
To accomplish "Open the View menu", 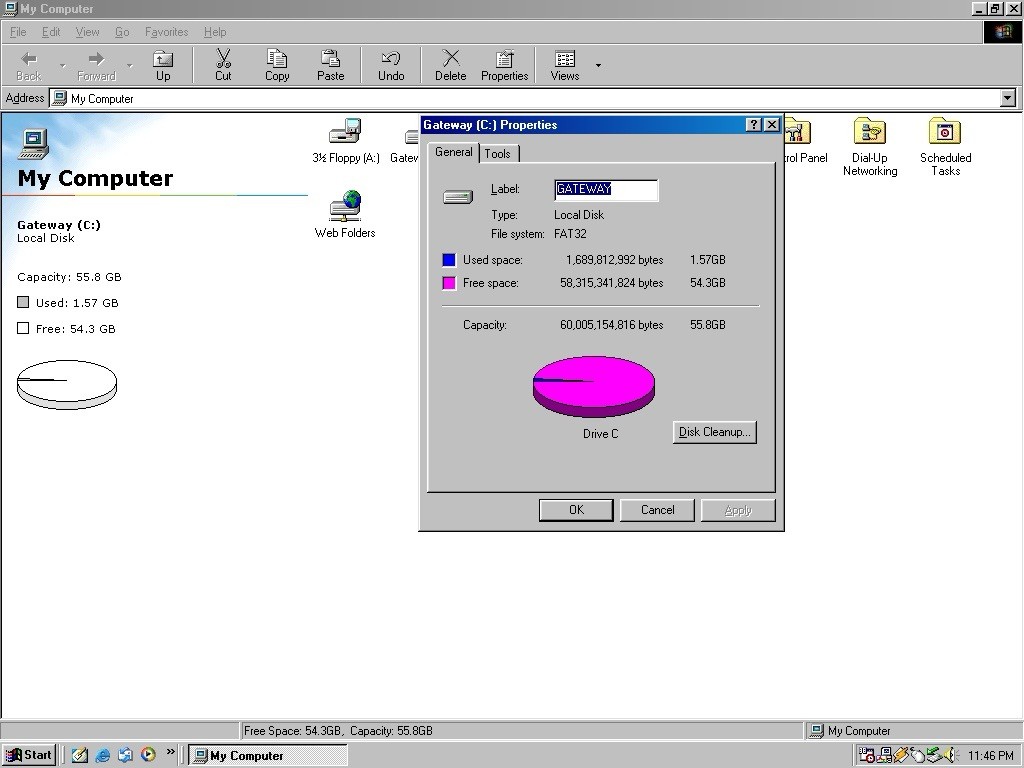I will click(88, 32).
